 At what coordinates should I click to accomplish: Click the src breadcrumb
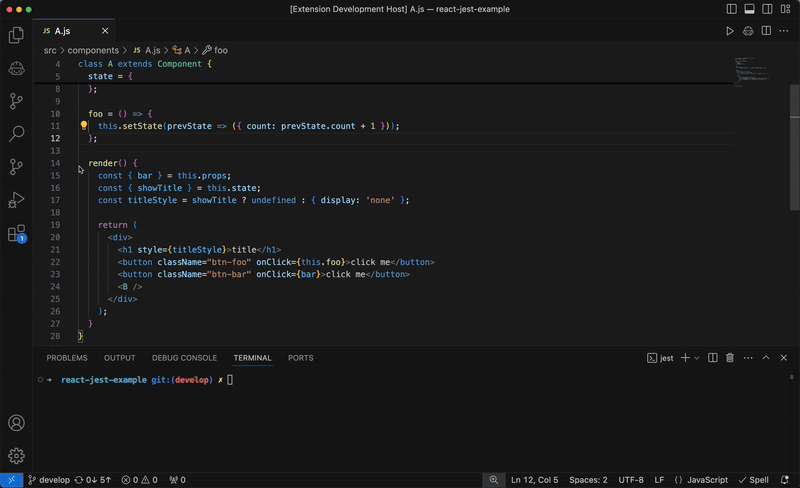(x=50, y=50)
